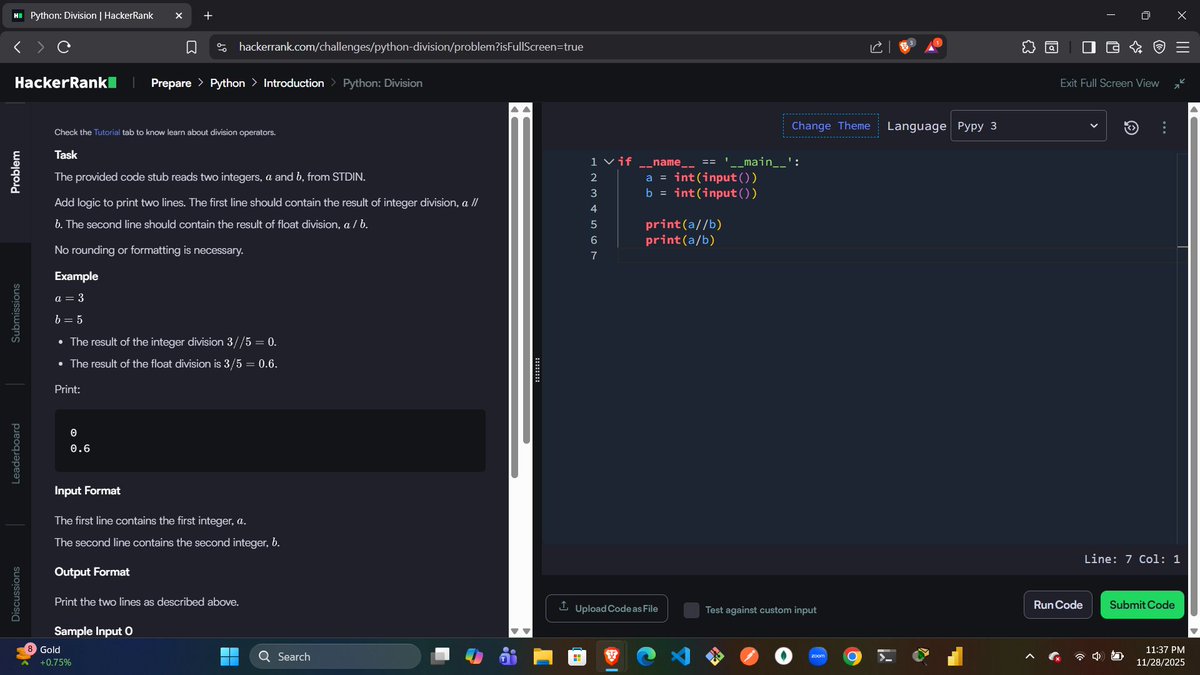Toggle the Brave VPN shield
The width and height of the screenshot is (1200, 675).
pyautogui.click(x=1159, y=46)
